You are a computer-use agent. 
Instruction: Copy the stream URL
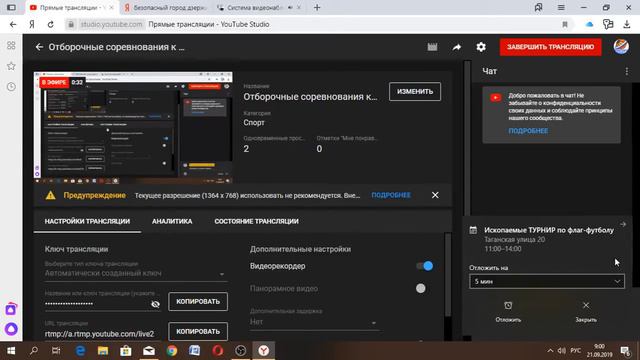tap(198, 331)
